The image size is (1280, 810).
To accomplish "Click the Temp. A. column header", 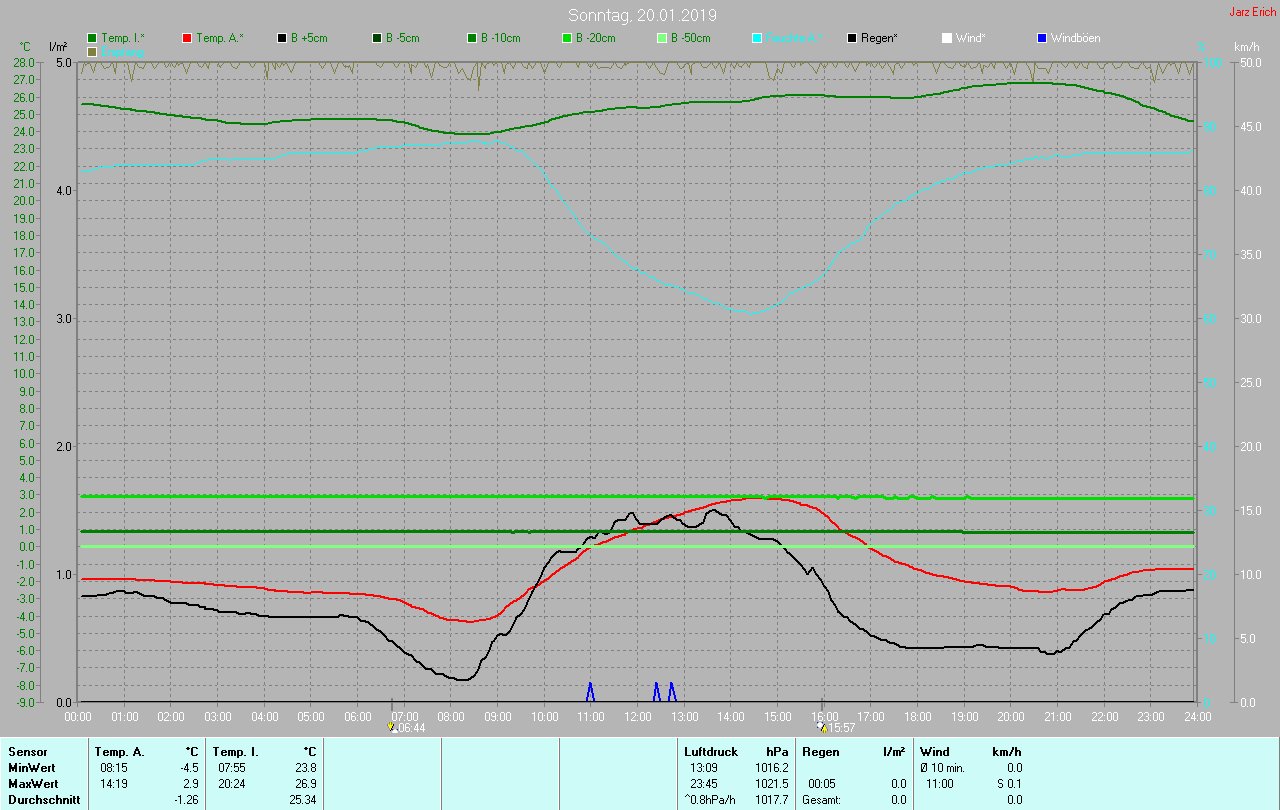I will pos(119,752).
